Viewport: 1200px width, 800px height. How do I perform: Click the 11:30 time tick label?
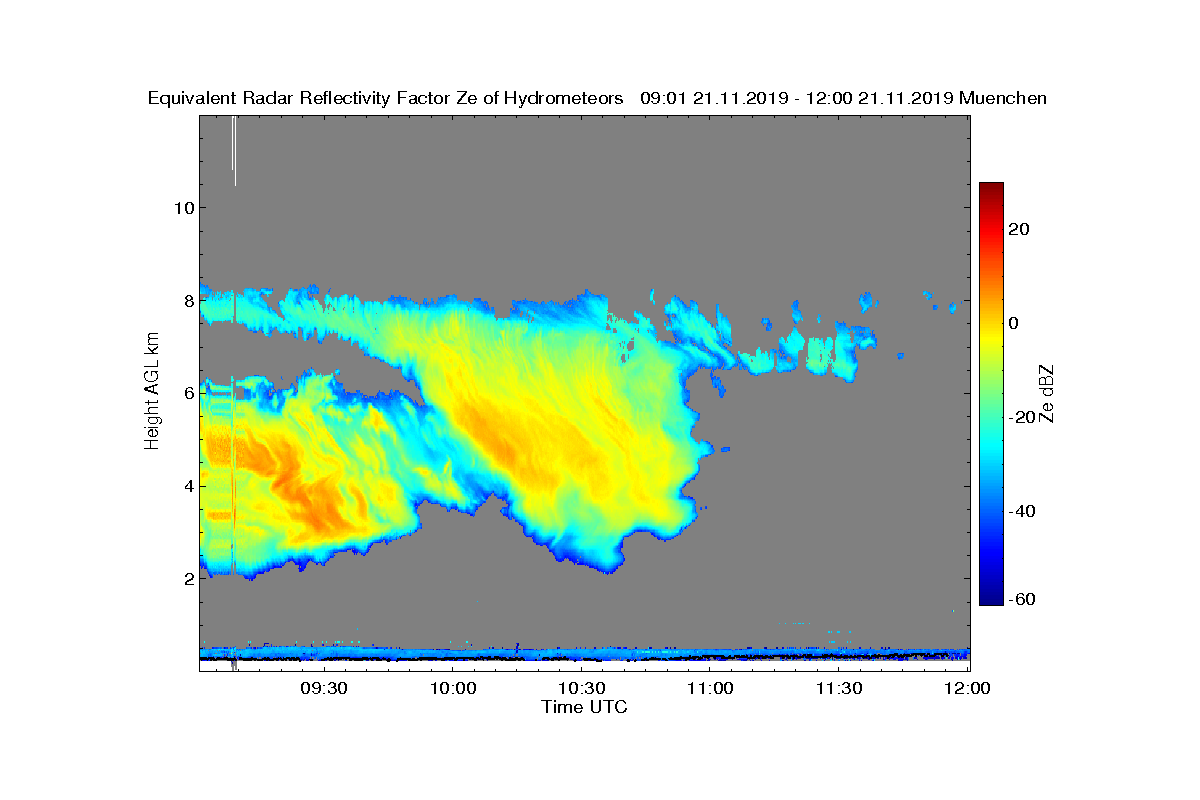tap(839, 688)
